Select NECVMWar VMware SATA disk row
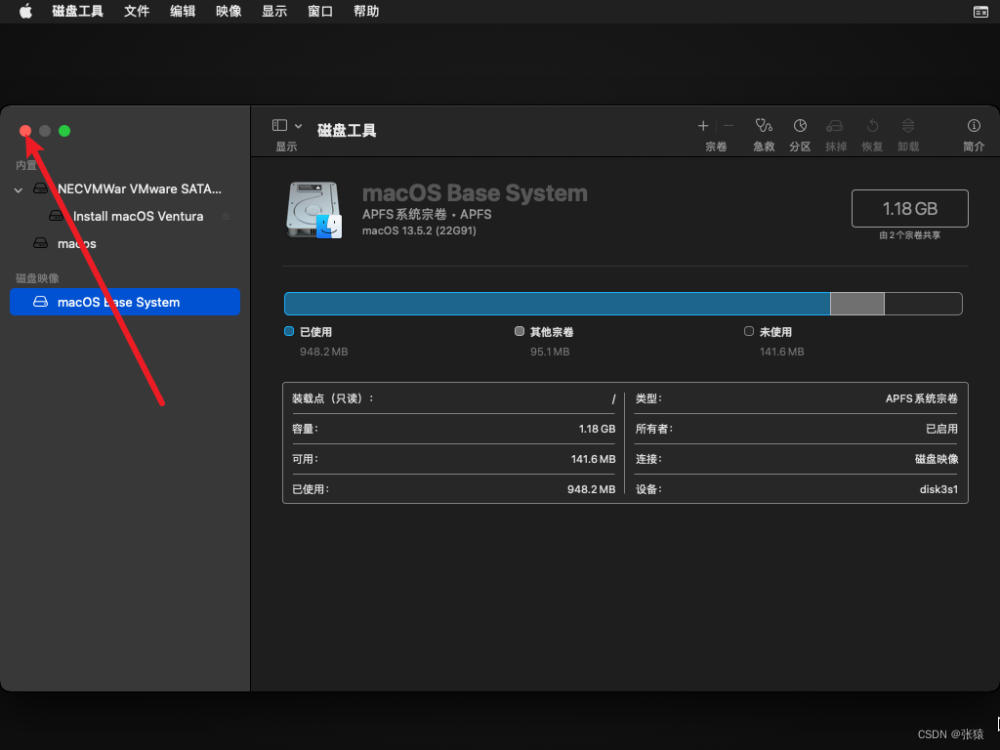This screenshot has width=1000, height=750. 125,189
